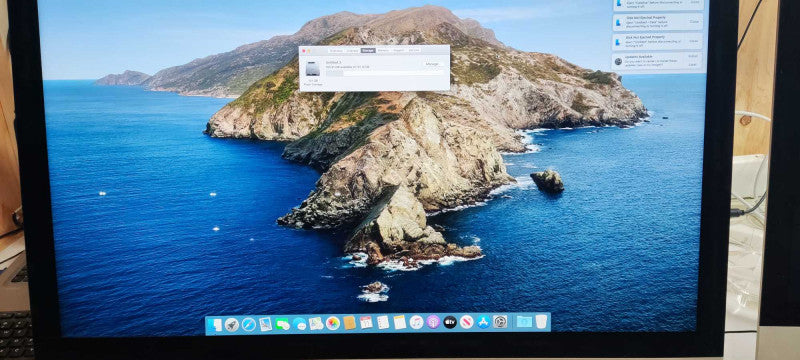The width and height of the screenshot is (800, 360).
Task: Switch to the Support tab
Action: 399,50
